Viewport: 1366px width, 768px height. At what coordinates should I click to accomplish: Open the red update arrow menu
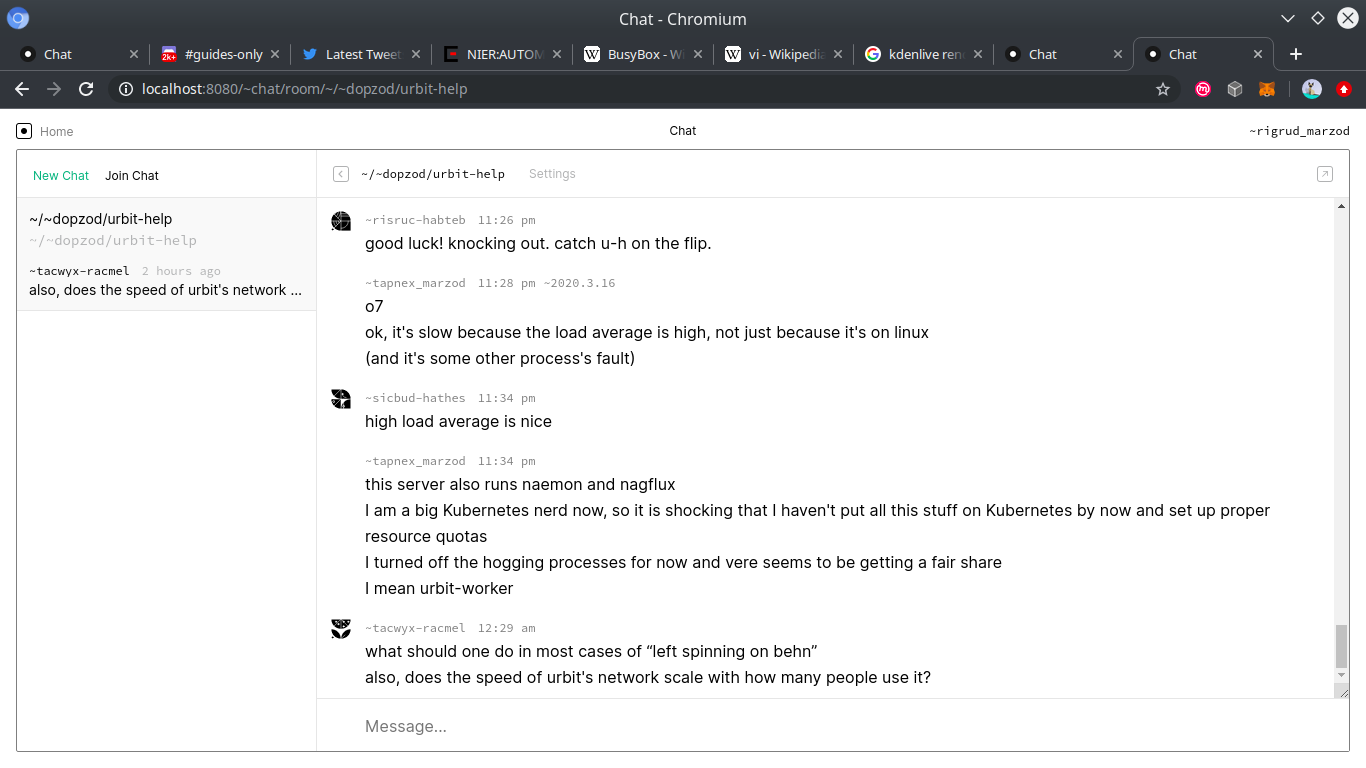[x=1344, y=89]
